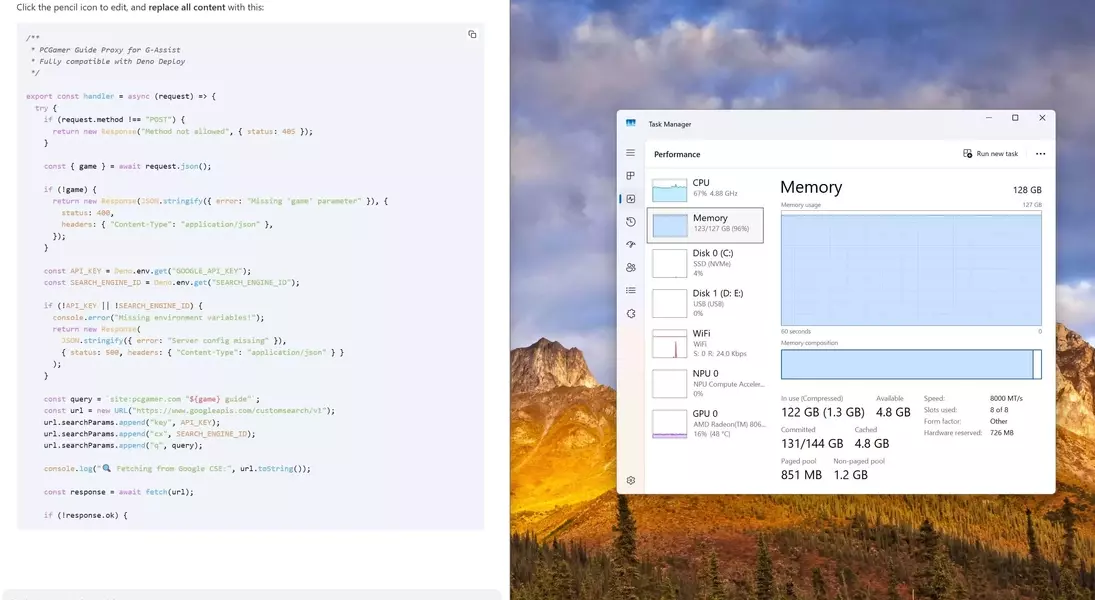Click the 'replace all content' bold instruction text
Image resolution: width=1095 pixels, height=600 pixels.
186,8
